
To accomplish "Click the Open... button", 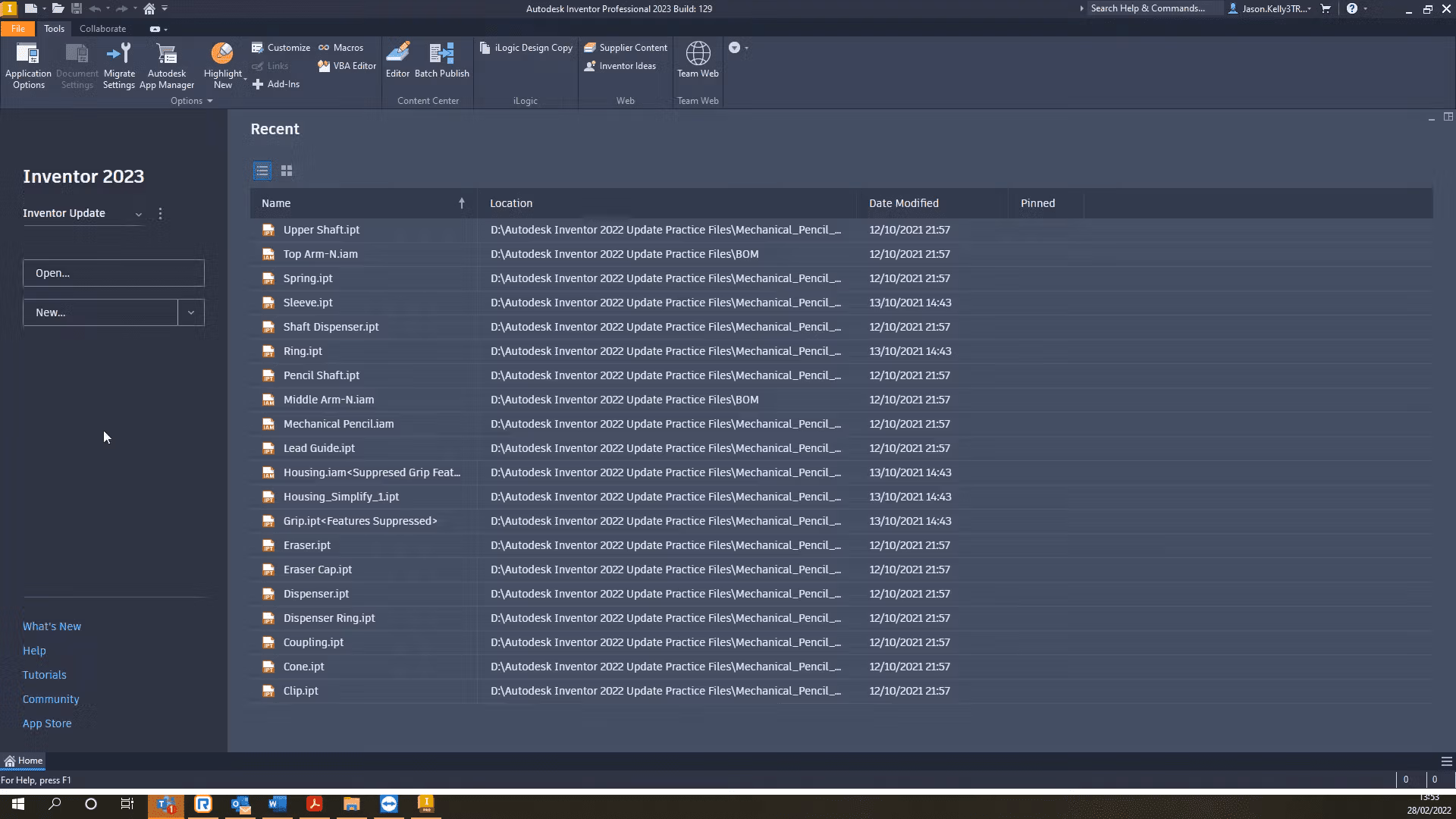I will coord(114,273).
